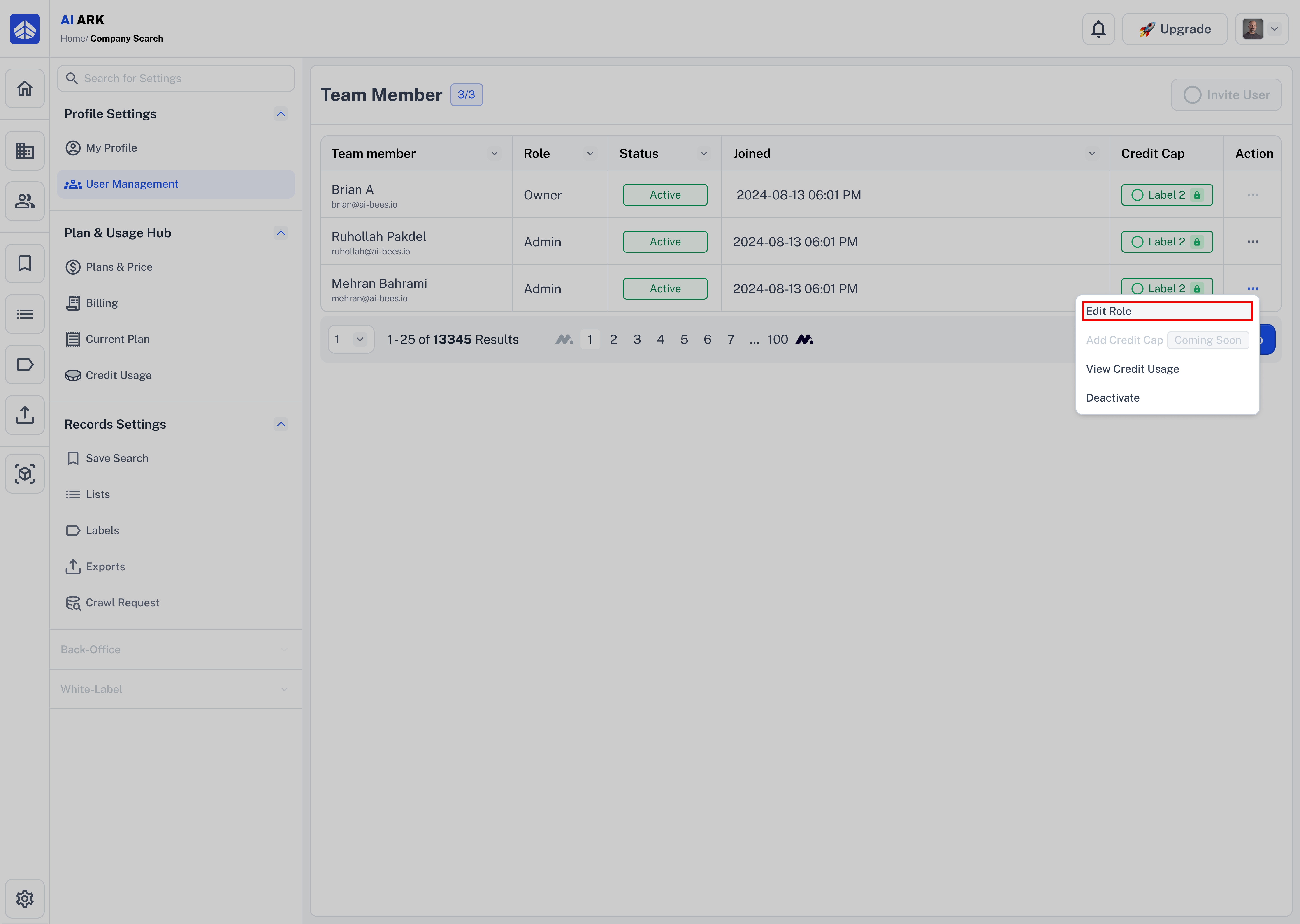Click the Search for Settings field

176,79
